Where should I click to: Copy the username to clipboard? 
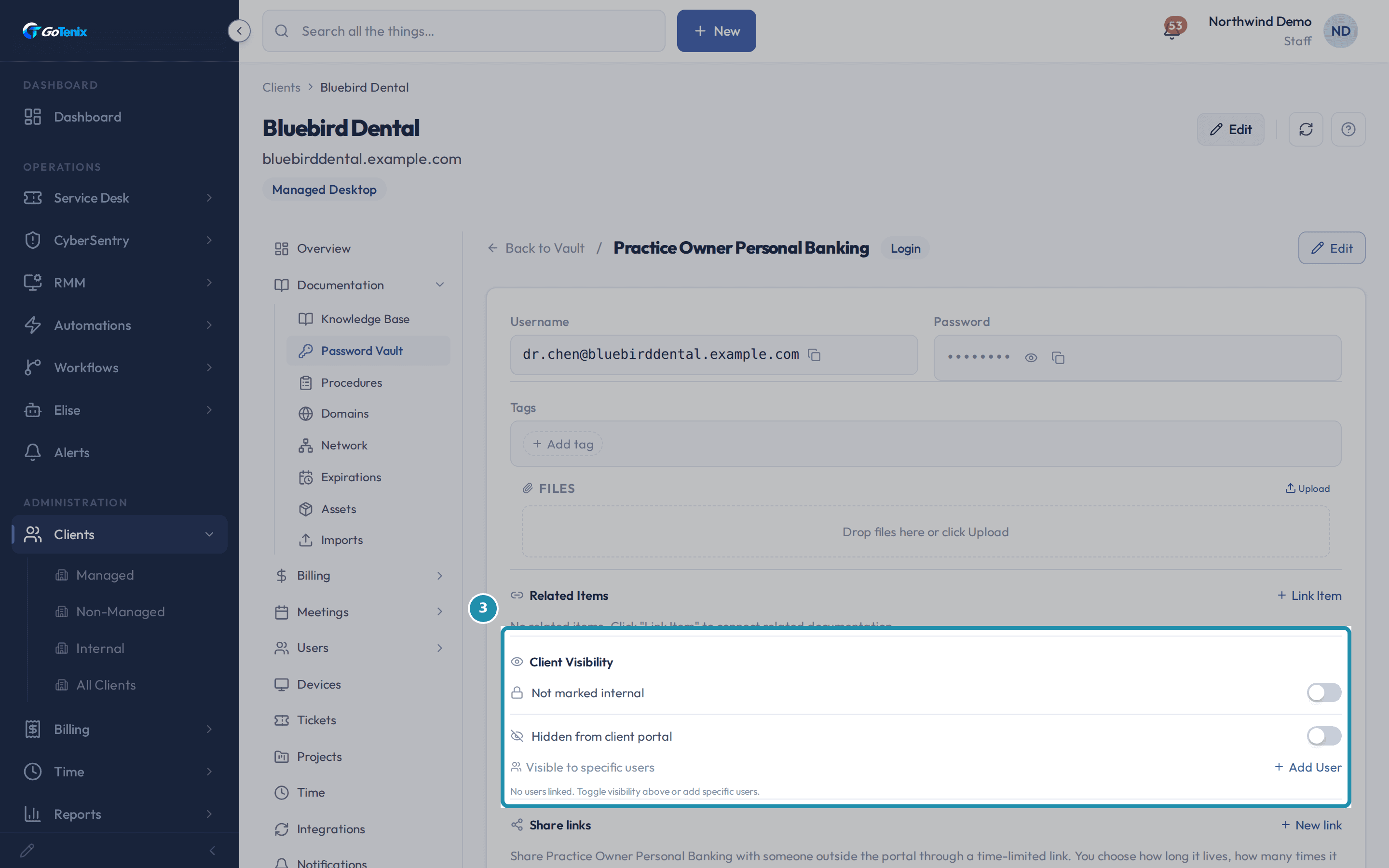coord(814,355)
